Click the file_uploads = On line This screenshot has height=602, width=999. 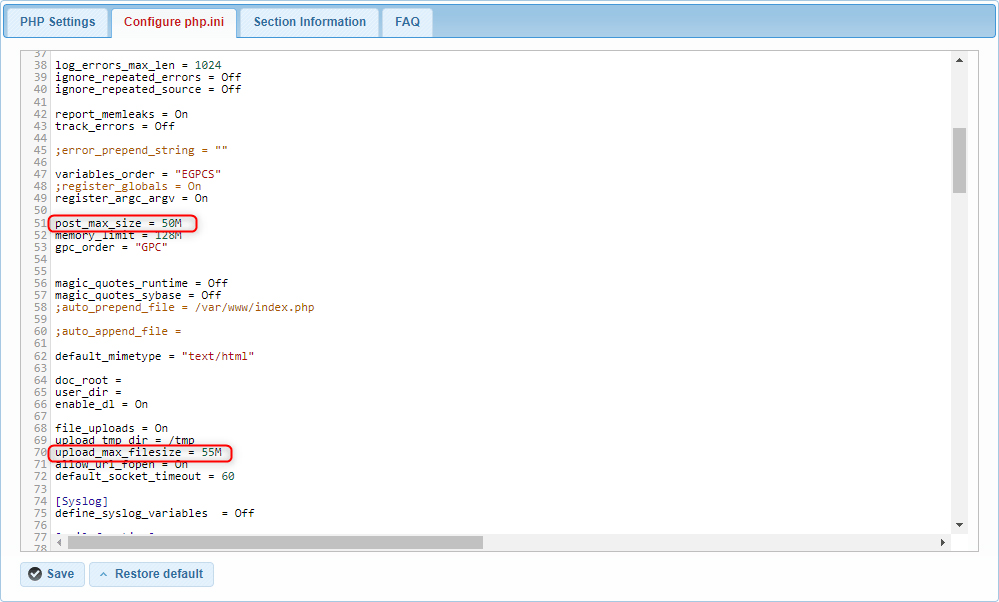tap(111, 428)
